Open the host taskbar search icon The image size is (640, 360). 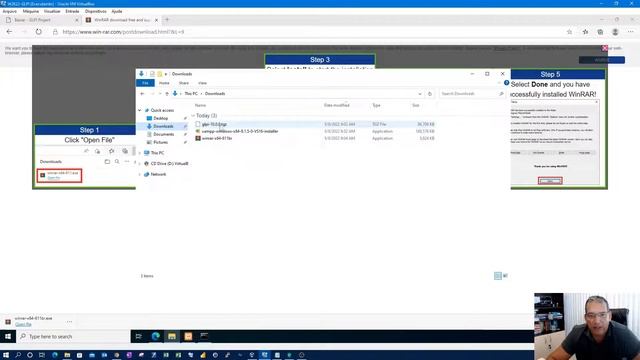18,355
